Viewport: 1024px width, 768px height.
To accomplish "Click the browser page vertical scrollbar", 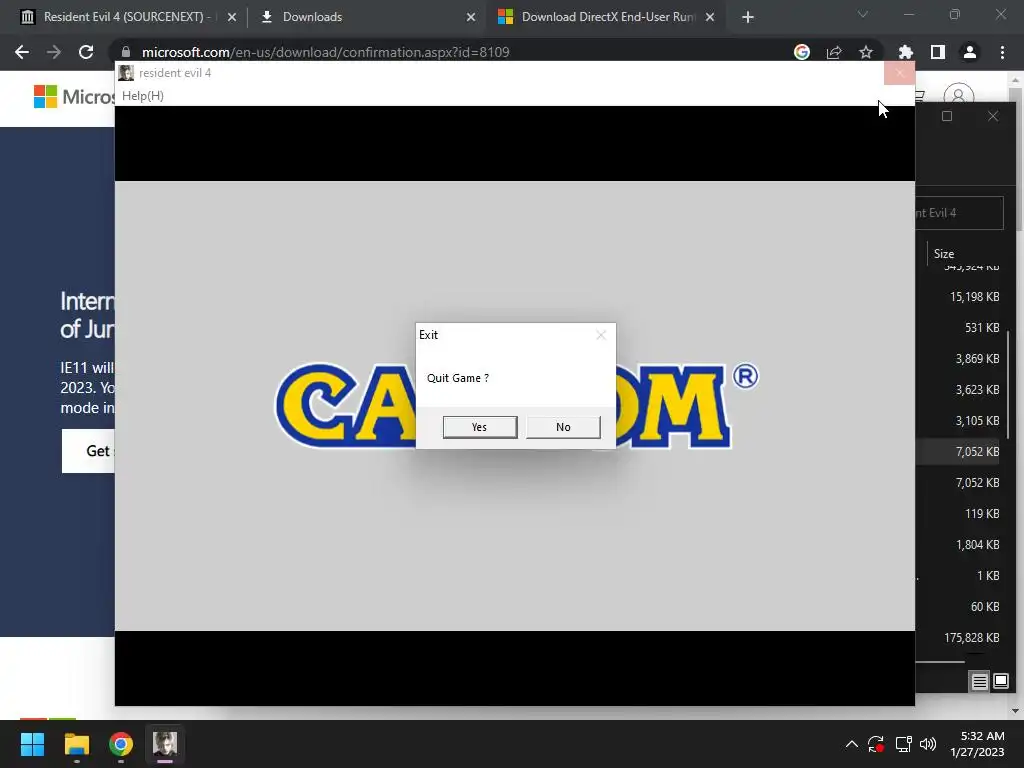I will (x=1016, y=159).
